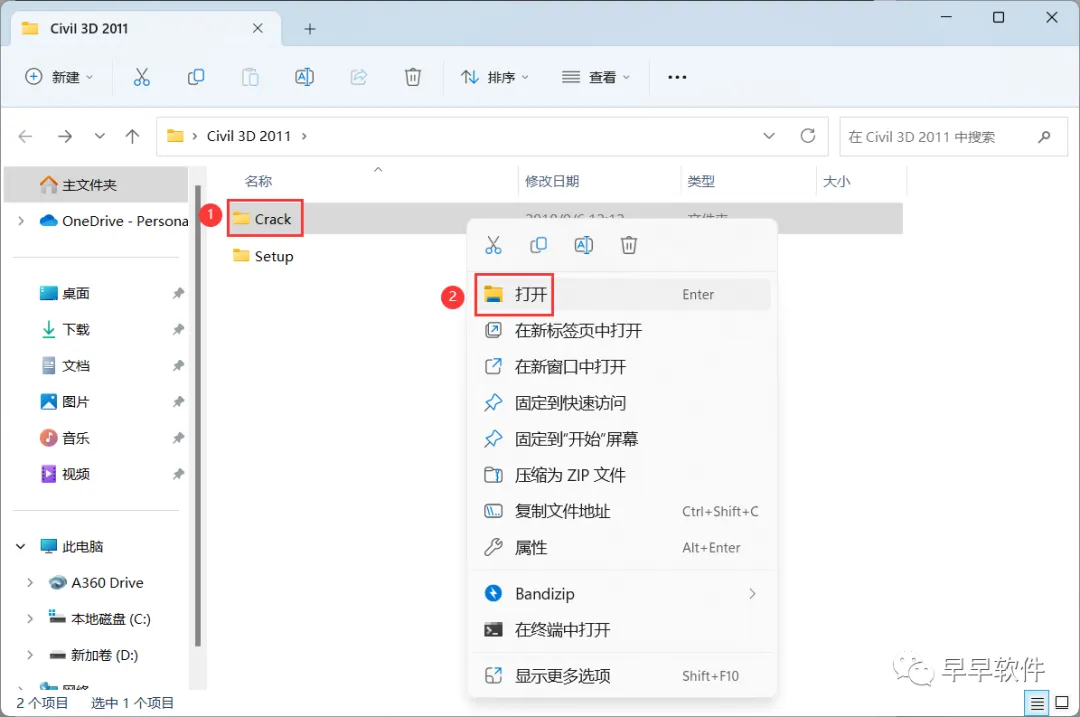This screenshot has width=1080, height=717.
Task: Click the Refresh icon beside the address bar
Action: coord(808,136)
